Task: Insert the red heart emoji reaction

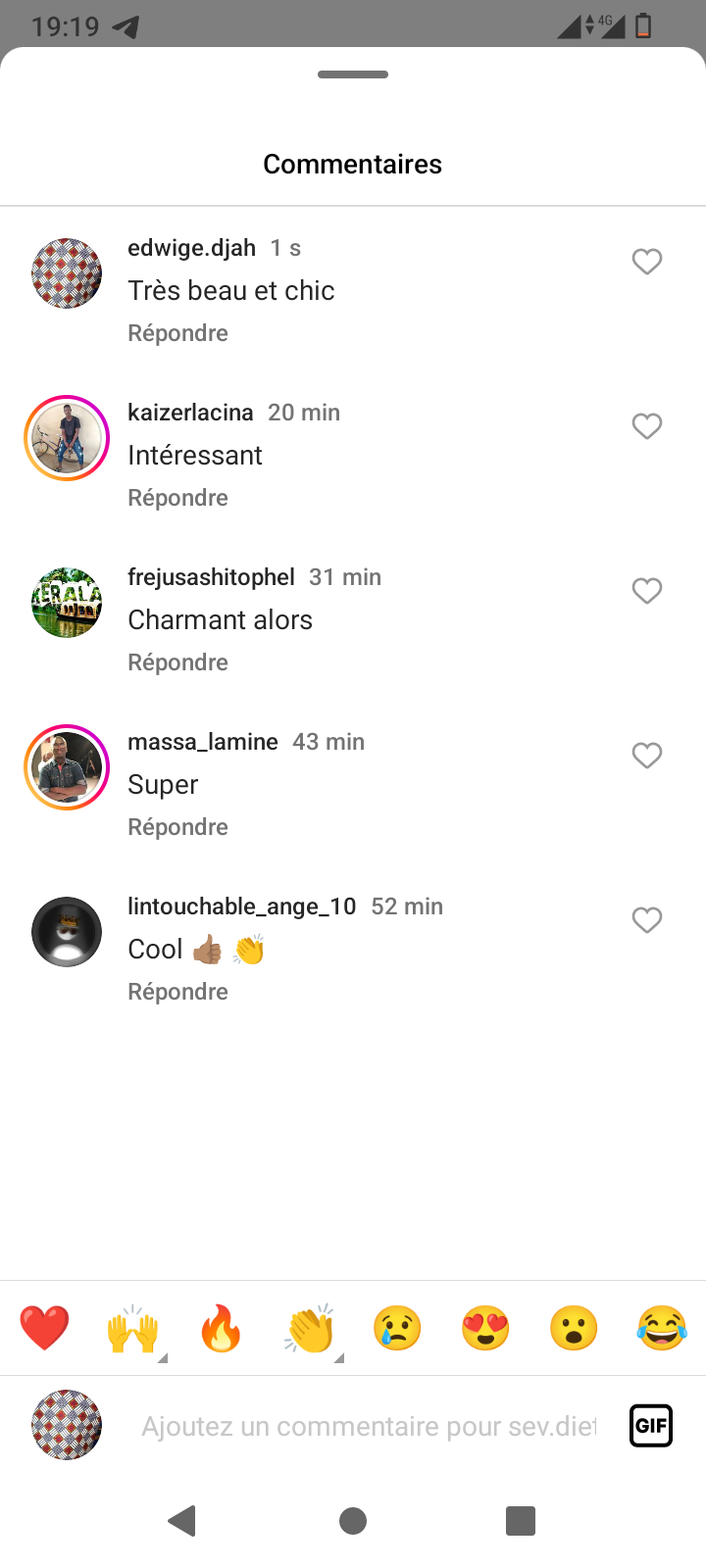Action: click(45, 1329)
